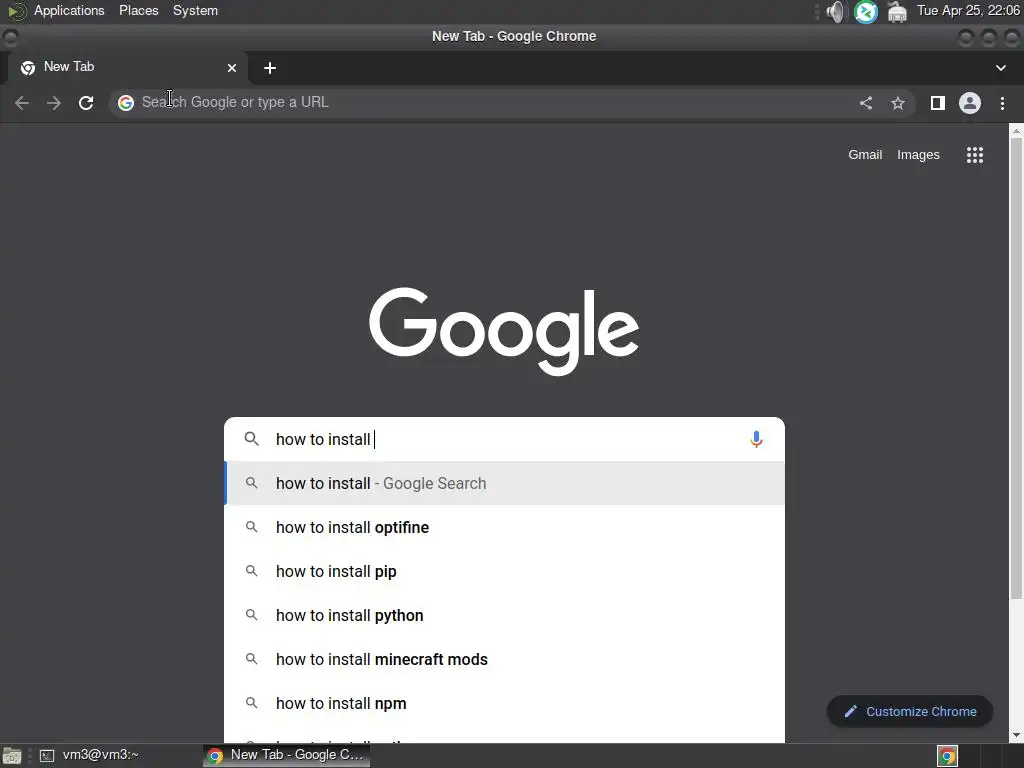Image resolution: width=1024 pixels, height=768 pixels.
Task: Select the 'how to install npm' suggestion
Action: pyautogui.click(x=505, y=703)
